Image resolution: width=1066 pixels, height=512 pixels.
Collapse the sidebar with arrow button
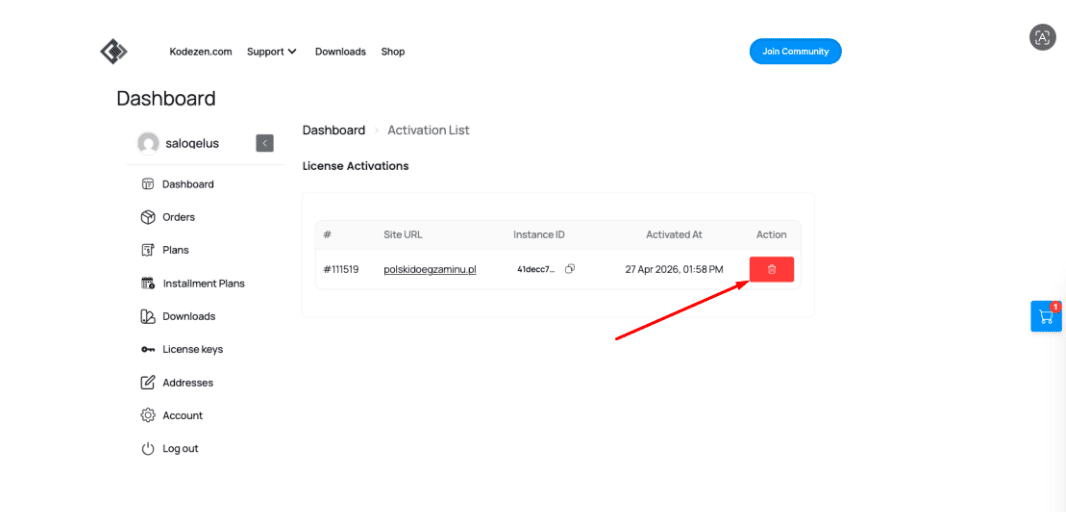tap(264, 143)
